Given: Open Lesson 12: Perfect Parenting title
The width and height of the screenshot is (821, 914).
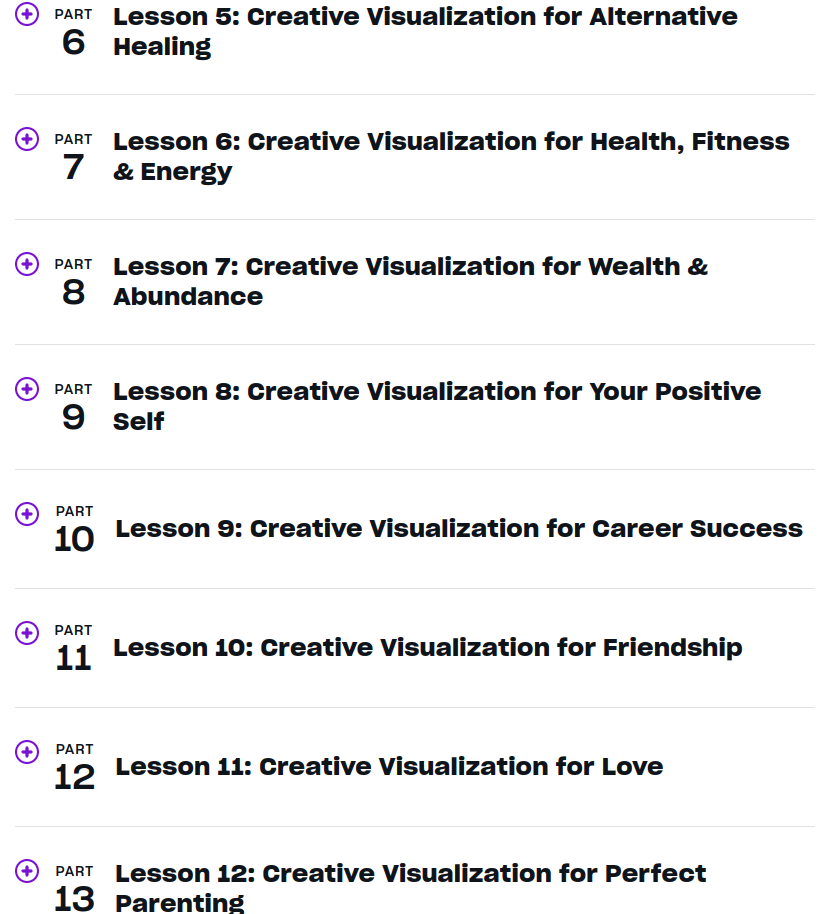Looking at the screenshot, I should pos(410,887).
